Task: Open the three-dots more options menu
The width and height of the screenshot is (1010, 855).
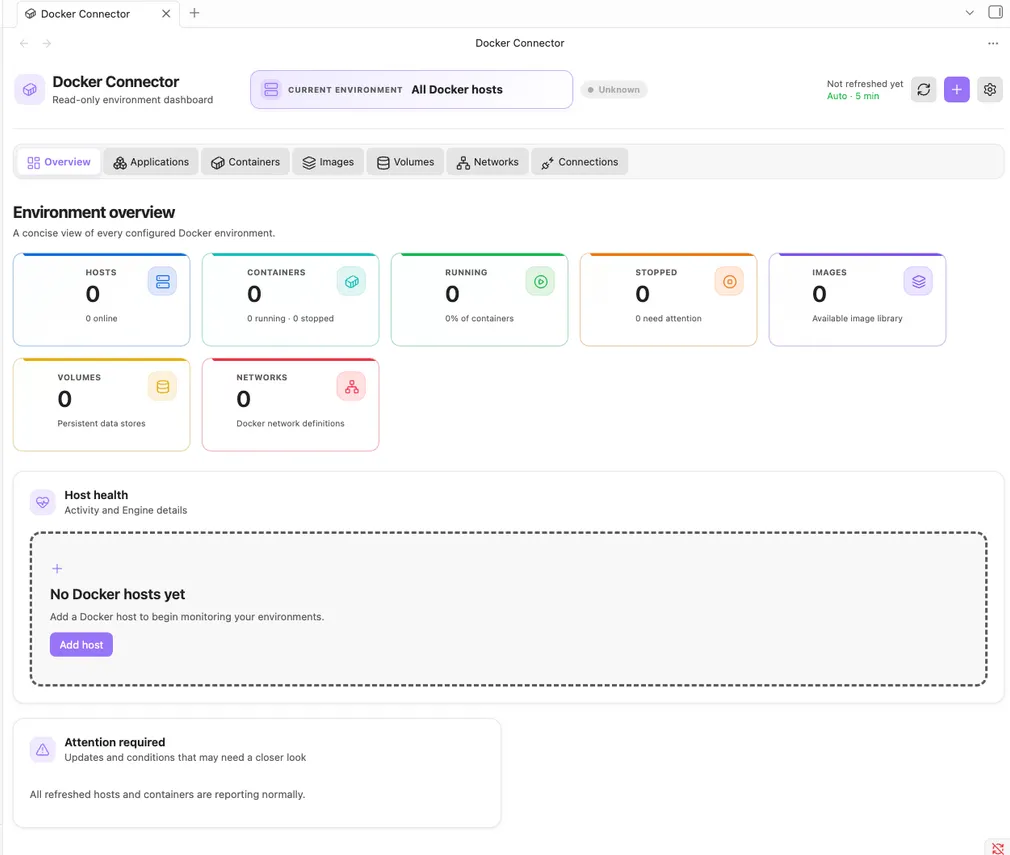Action: click(993, 43)
